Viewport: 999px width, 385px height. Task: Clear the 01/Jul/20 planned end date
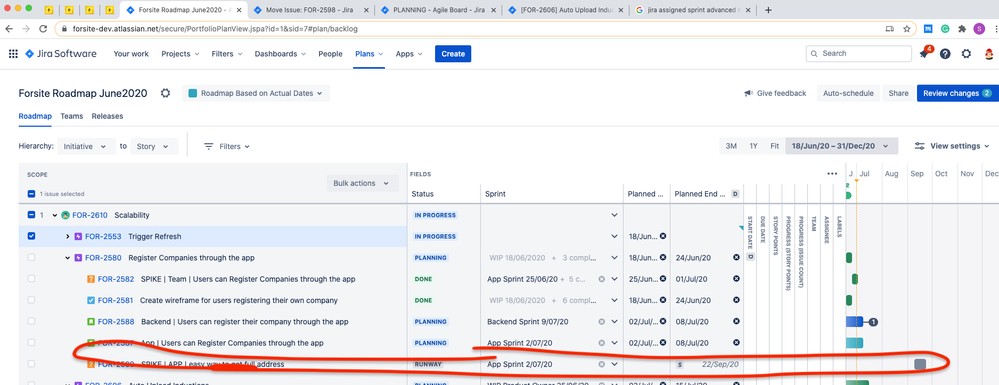pyautogui.click(x=737, y=279)
